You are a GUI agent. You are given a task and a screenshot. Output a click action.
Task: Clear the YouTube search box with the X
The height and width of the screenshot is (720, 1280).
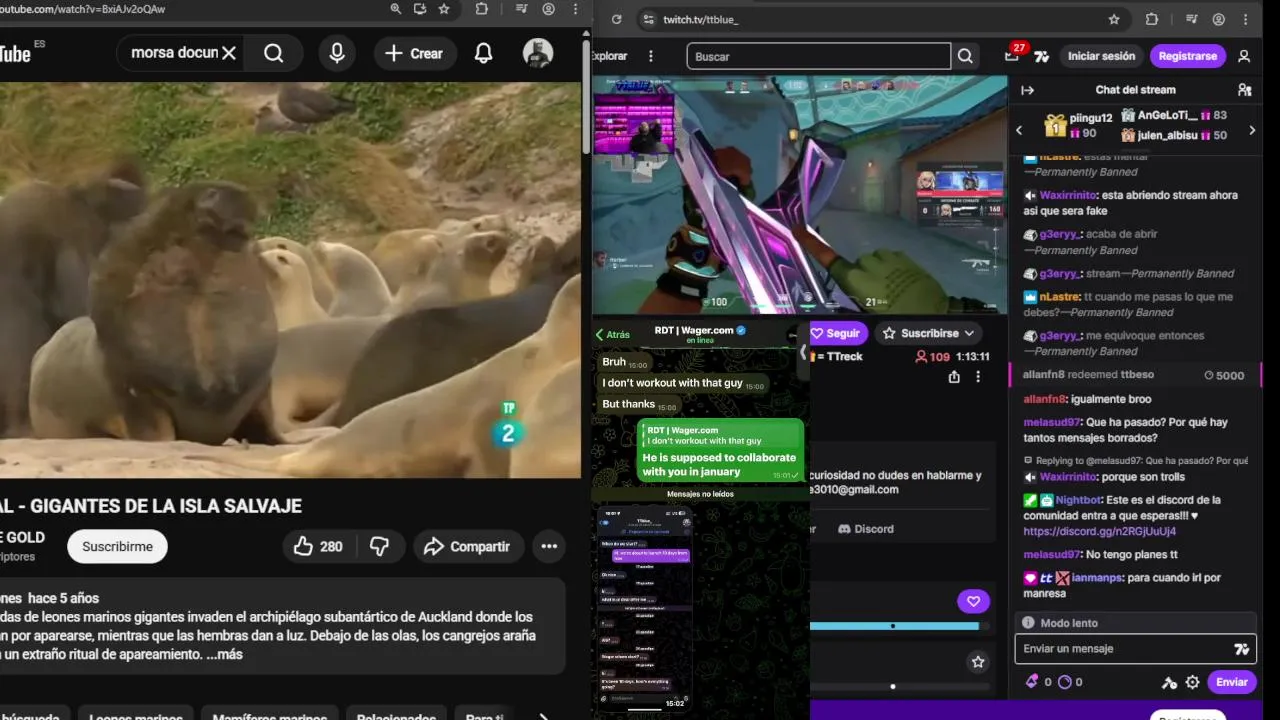(x=229, y=53)
